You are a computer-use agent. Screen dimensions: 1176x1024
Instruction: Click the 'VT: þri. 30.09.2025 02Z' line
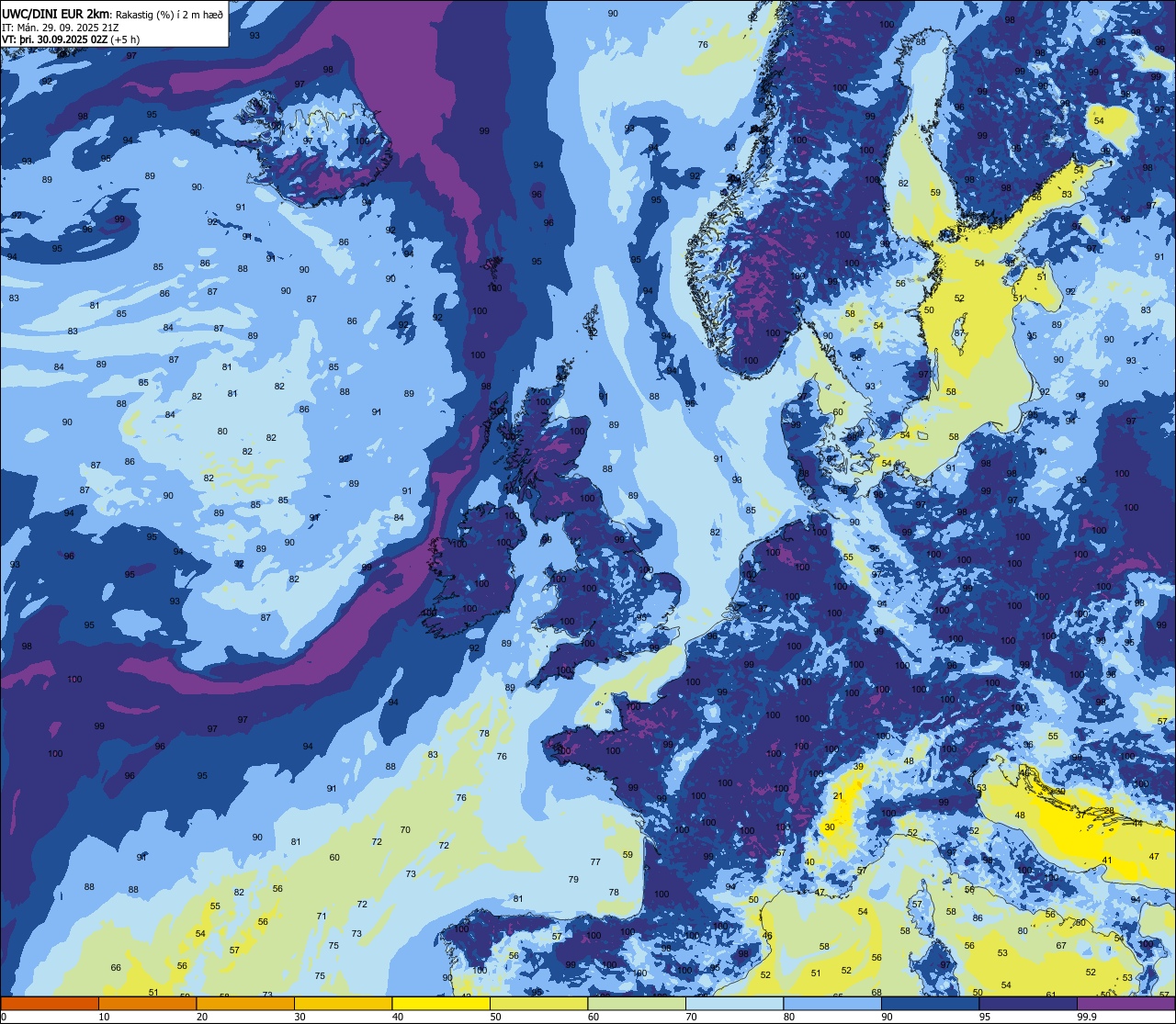[x=53, y=39]
